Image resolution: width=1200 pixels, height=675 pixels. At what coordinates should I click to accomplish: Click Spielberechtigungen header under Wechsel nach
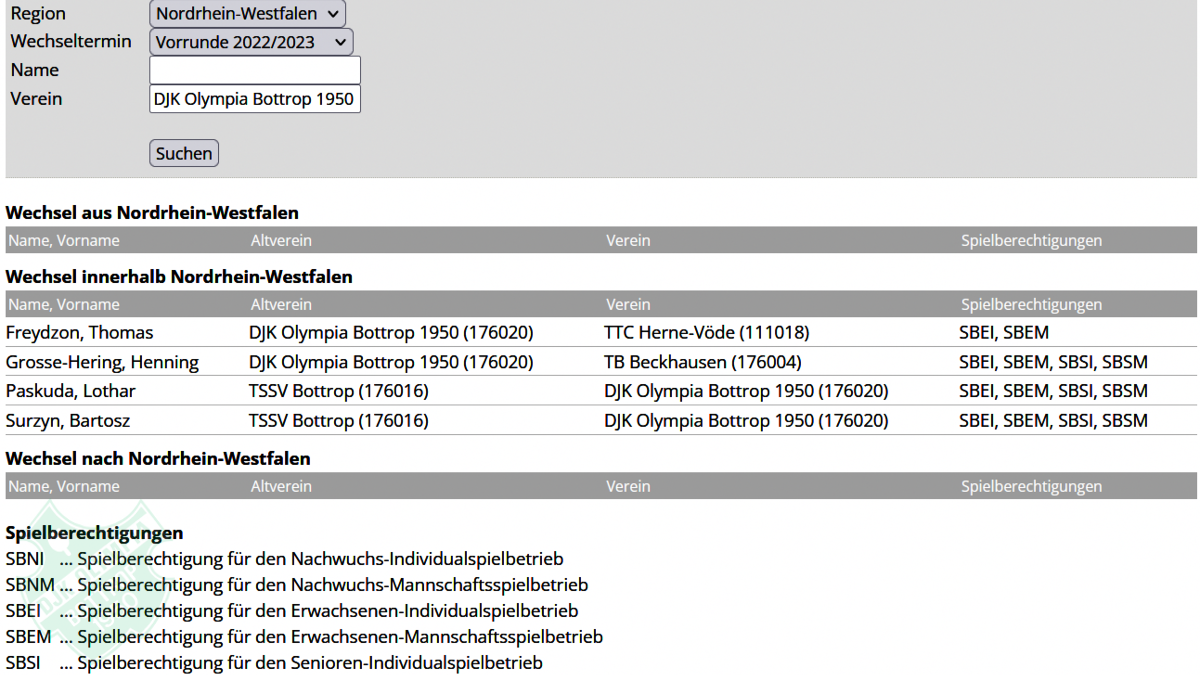1031,487
